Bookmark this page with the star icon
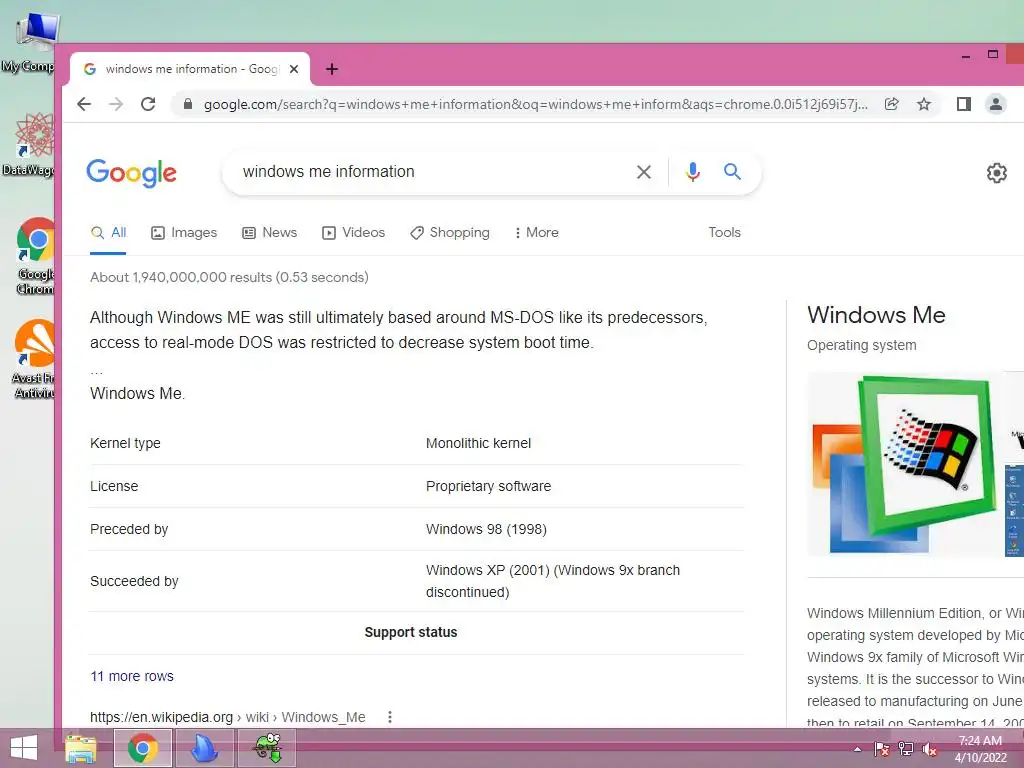Viewport: 1024px width, 768px height. coord(923,104)
